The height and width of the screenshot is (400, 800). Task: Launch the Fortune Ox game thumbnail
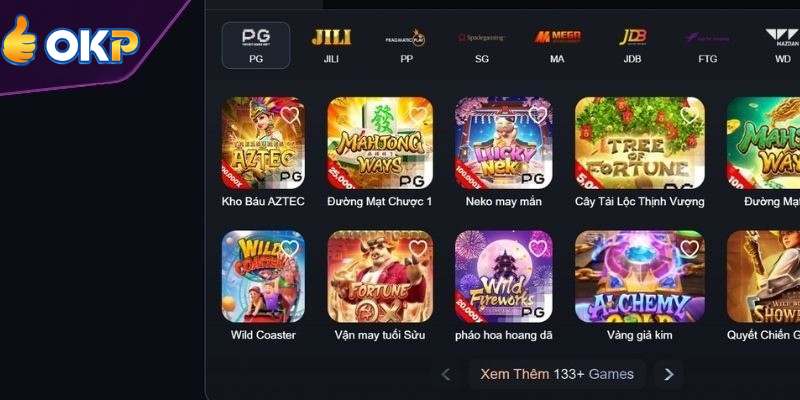point(380,277)
